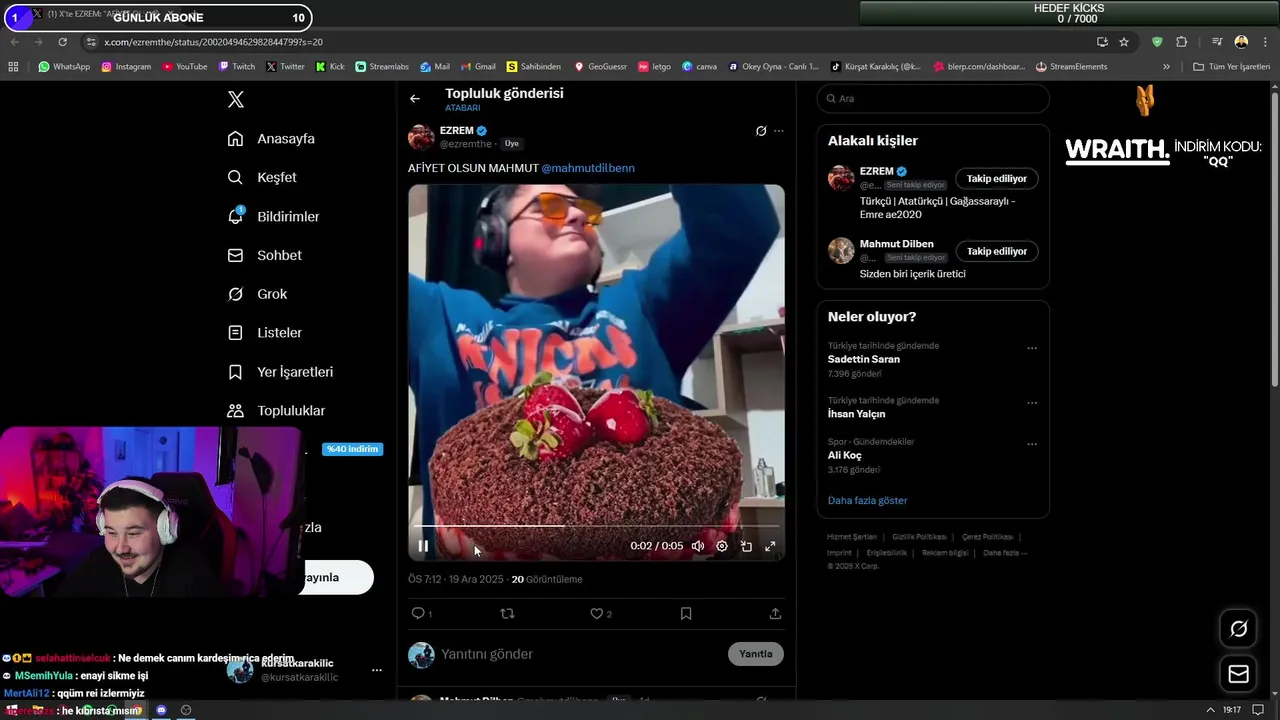
Task: Open the ATABARI community link
Action: pyautogui.click(x=462, y=108)
